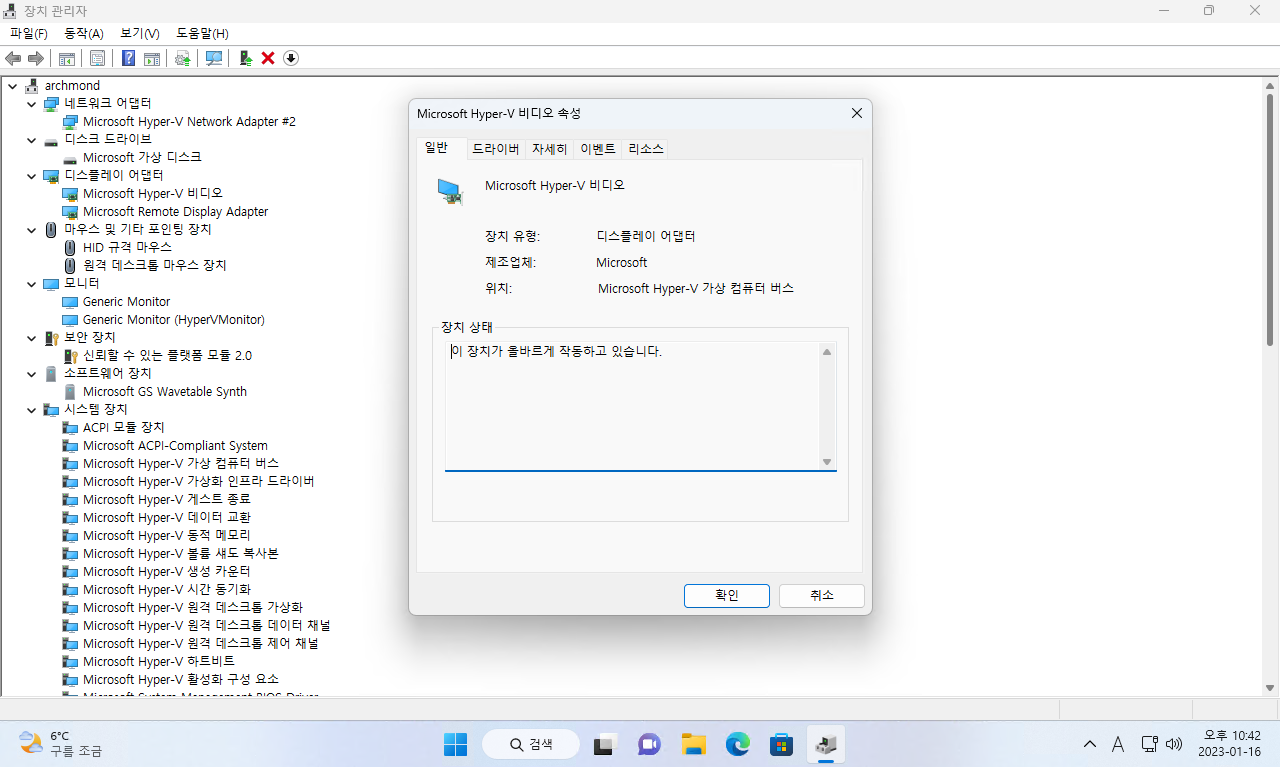This screenshot has width=1280, height=767.
Task: Select Microsoft ACPI-Compliant System
Action: click(176, 446)
